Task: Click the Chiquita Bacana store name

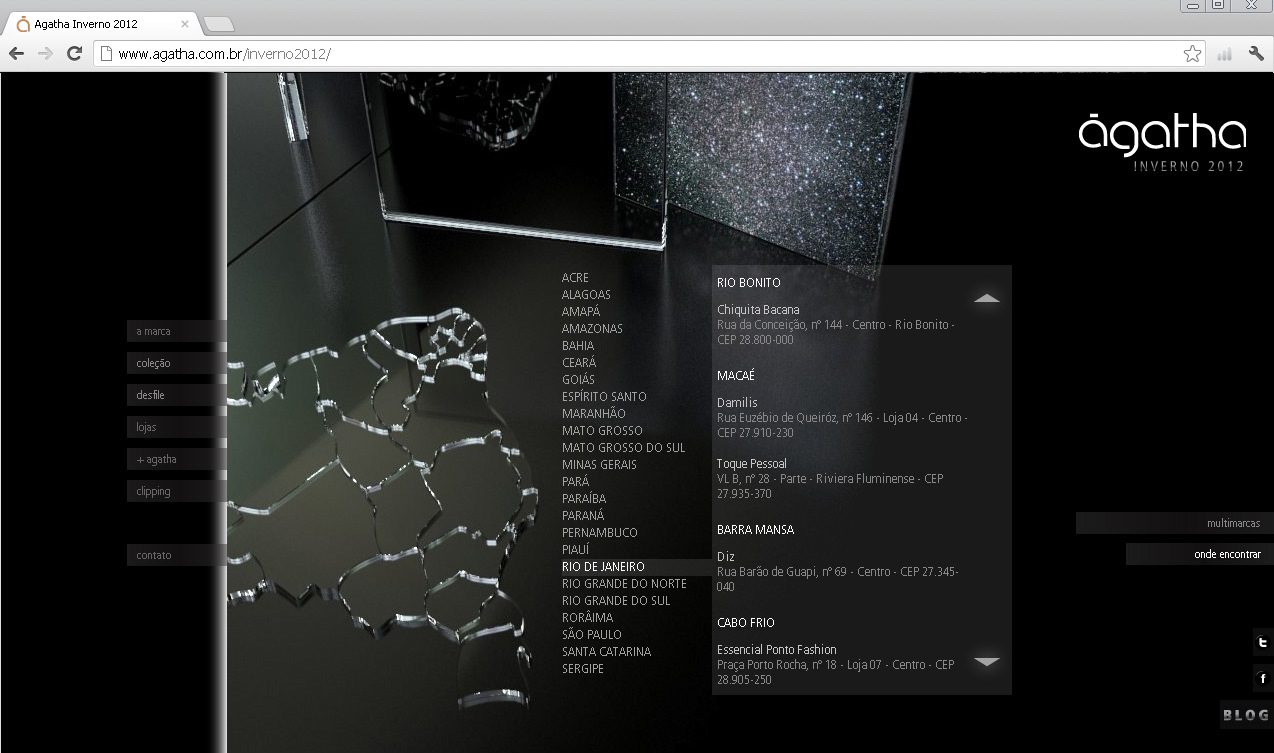Action: [758, 310]
